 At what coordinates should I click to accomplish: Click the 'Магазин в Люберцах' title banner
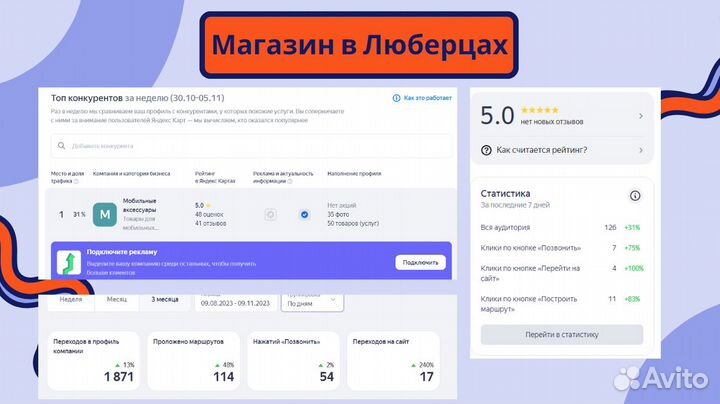click(359, 45)
